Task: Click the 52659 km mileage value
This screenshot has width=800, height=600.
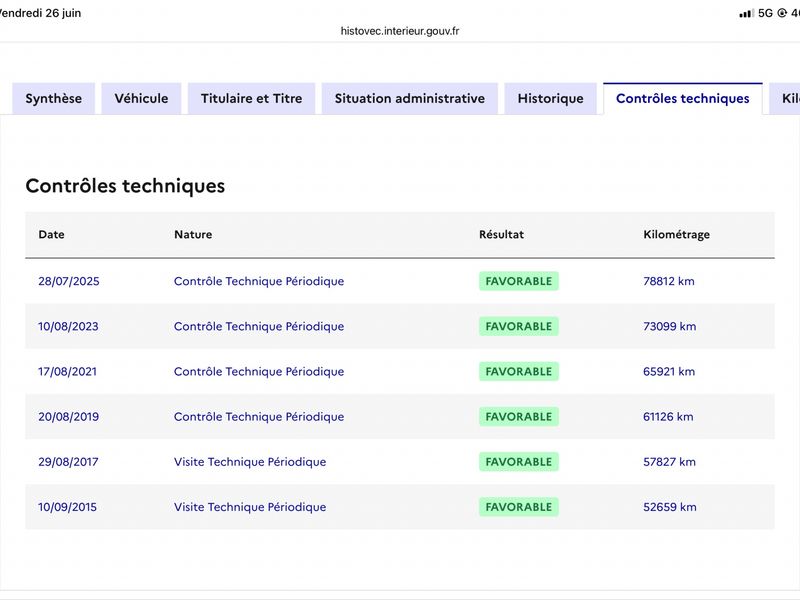Action: [x=670, y=507]
